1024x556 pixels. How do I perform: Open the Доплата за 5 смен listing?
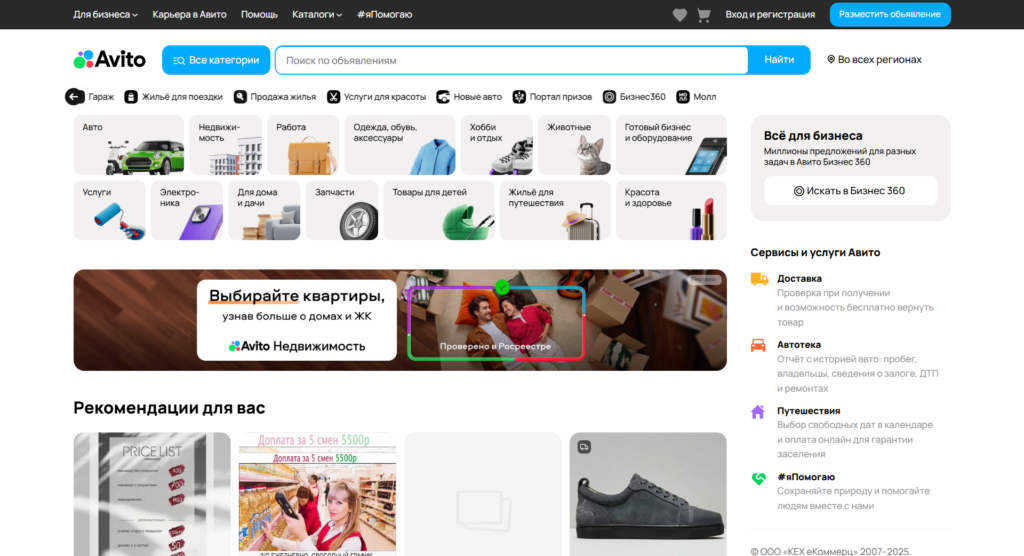(x=317, y=494)
